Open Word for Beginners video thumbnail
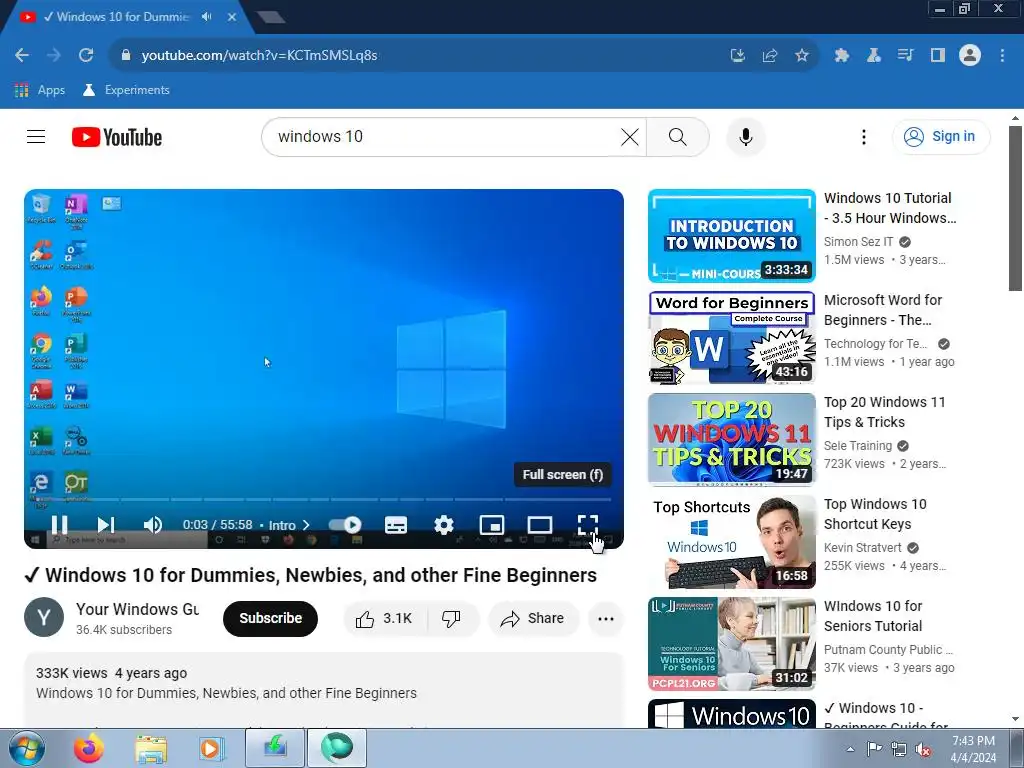Screen dimensions: 1024x768 731,338
